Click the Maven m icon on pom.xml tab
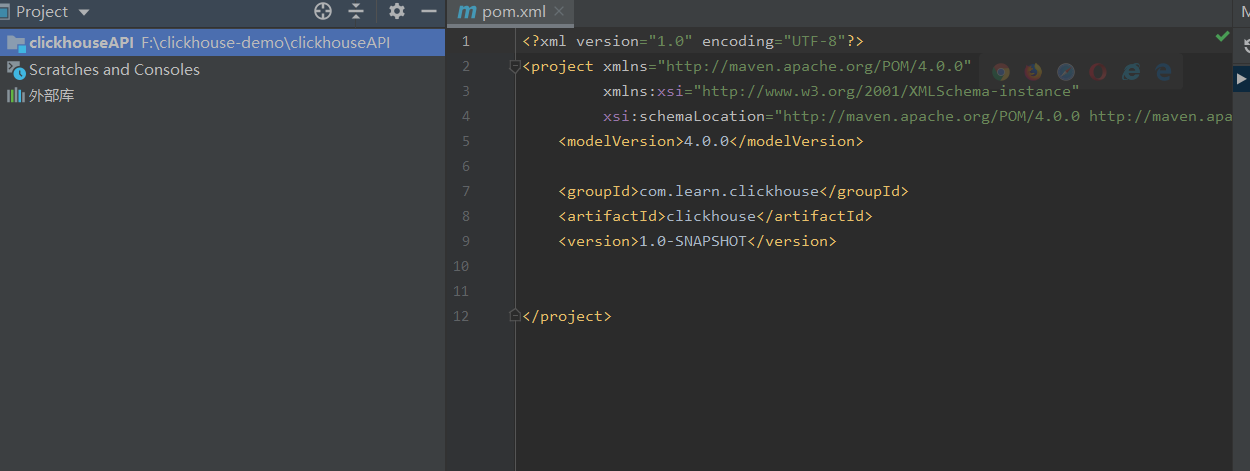Viewport: 1250px width, 471px height. tap(466, 12)
